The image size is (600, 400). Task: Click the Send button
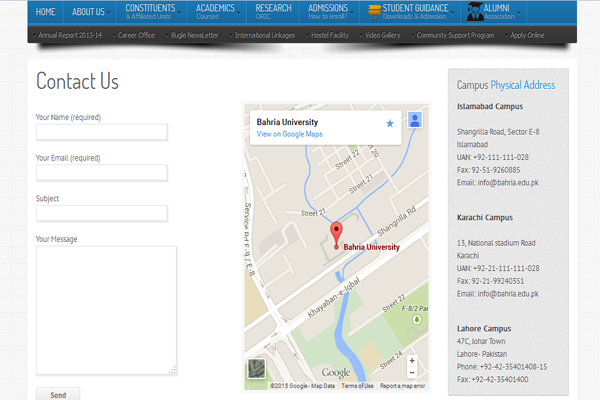coord(58,394)
